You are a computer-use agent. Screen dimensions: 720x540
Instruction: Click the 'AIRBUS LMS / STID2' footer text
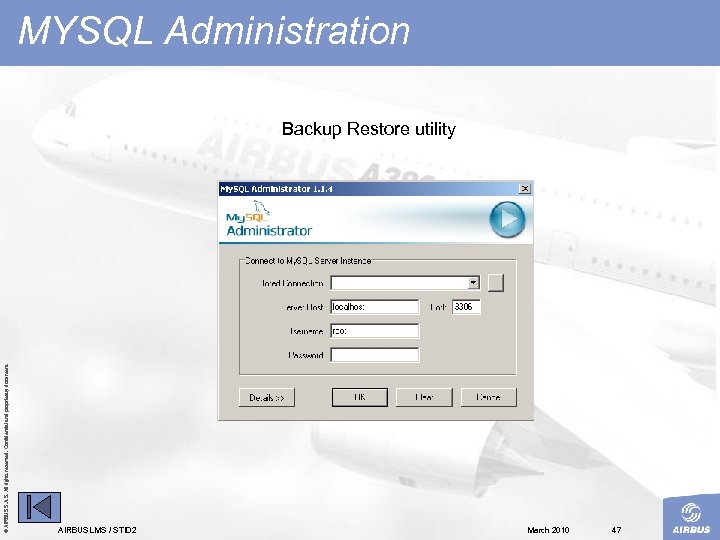pos(97,530)
